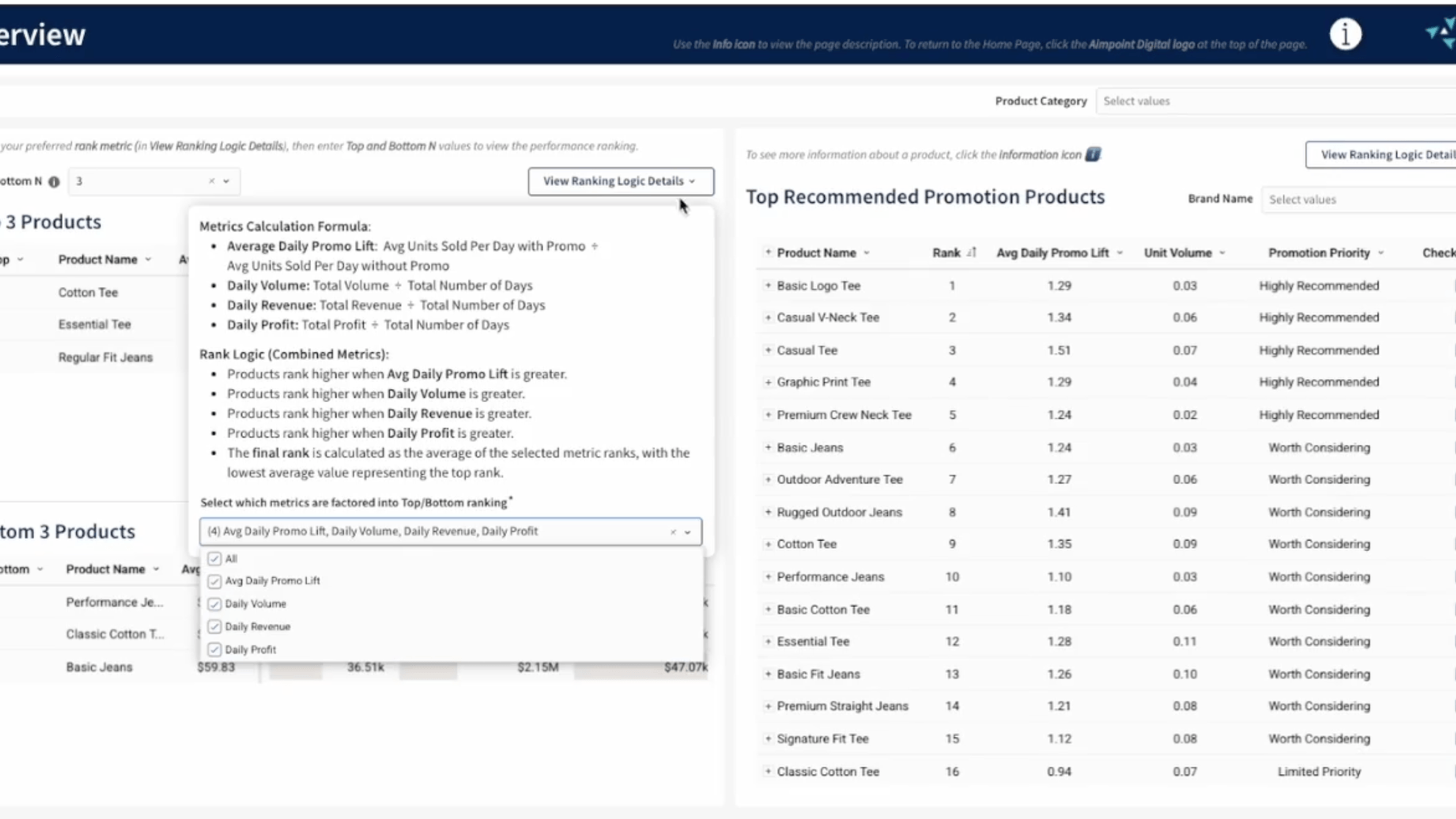Viewport: 1456px width, 819px height.
Task: Open the Bottom 3 Product Name column menu
Action: point(156,569)
